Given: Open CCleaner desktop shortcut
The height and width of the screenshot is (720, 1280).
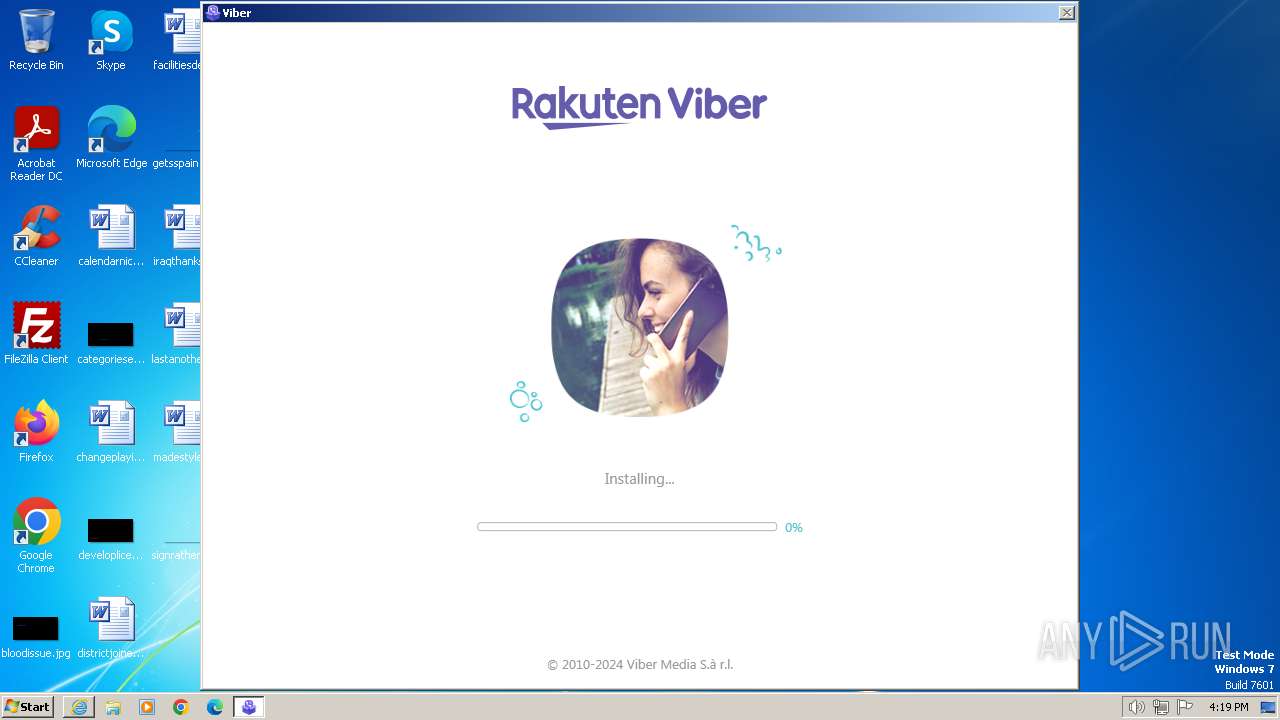Looking at the screenshot, I should [x=36, y=235].
